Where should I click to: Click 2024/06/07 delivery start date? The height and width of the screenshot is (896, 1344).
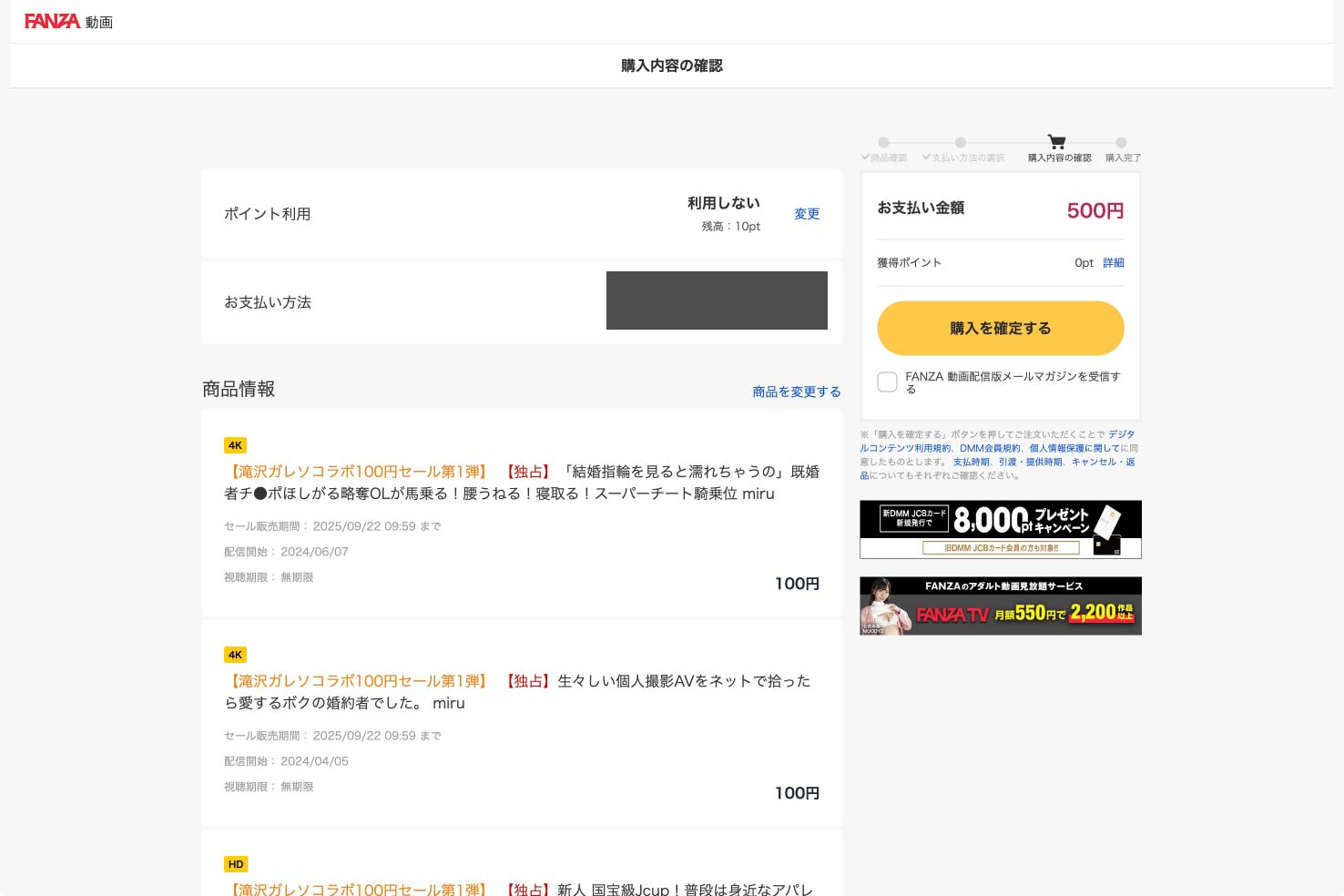(x=314, y=552)
